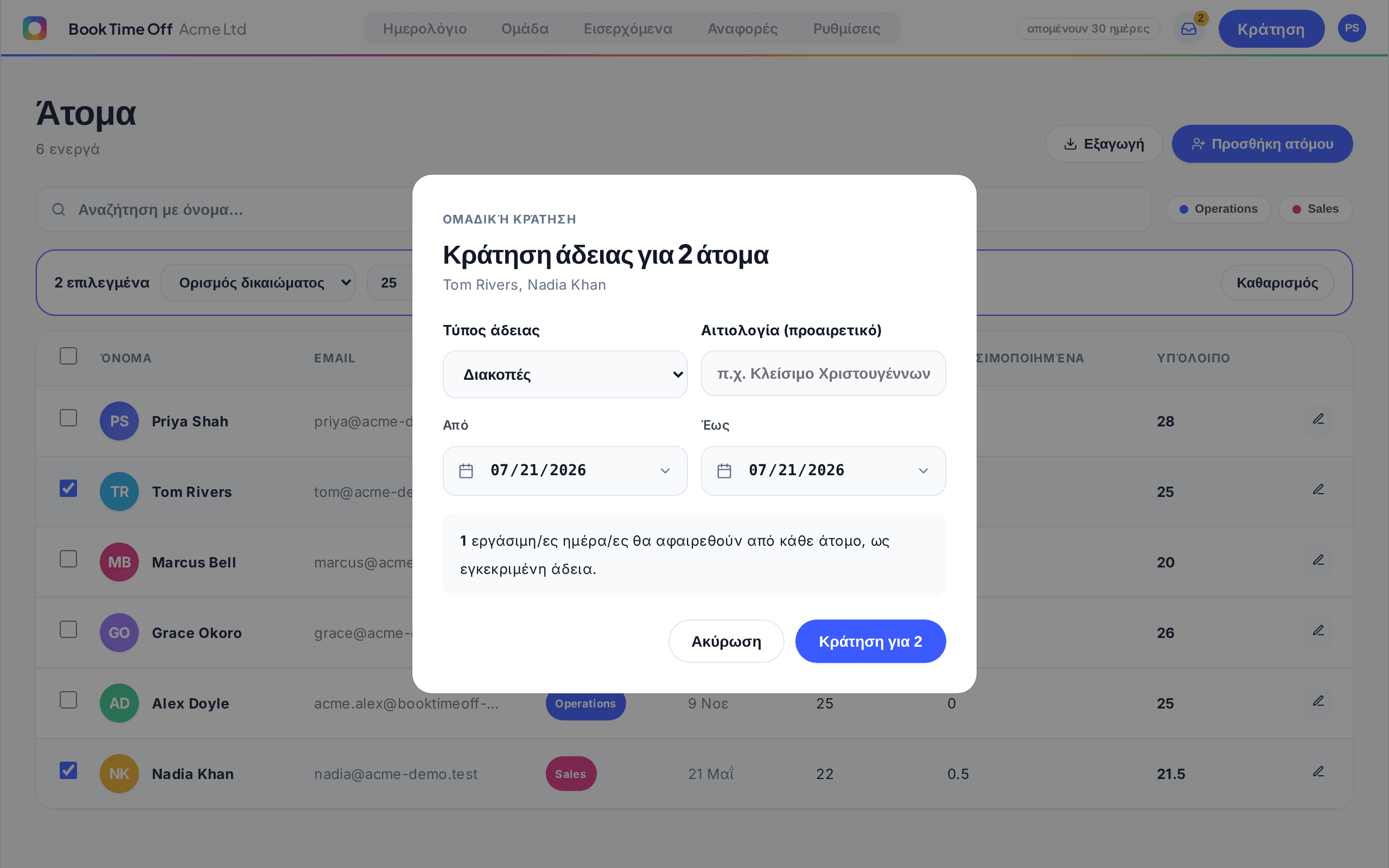Open the inbox notifications icon

click(1189, 29)
